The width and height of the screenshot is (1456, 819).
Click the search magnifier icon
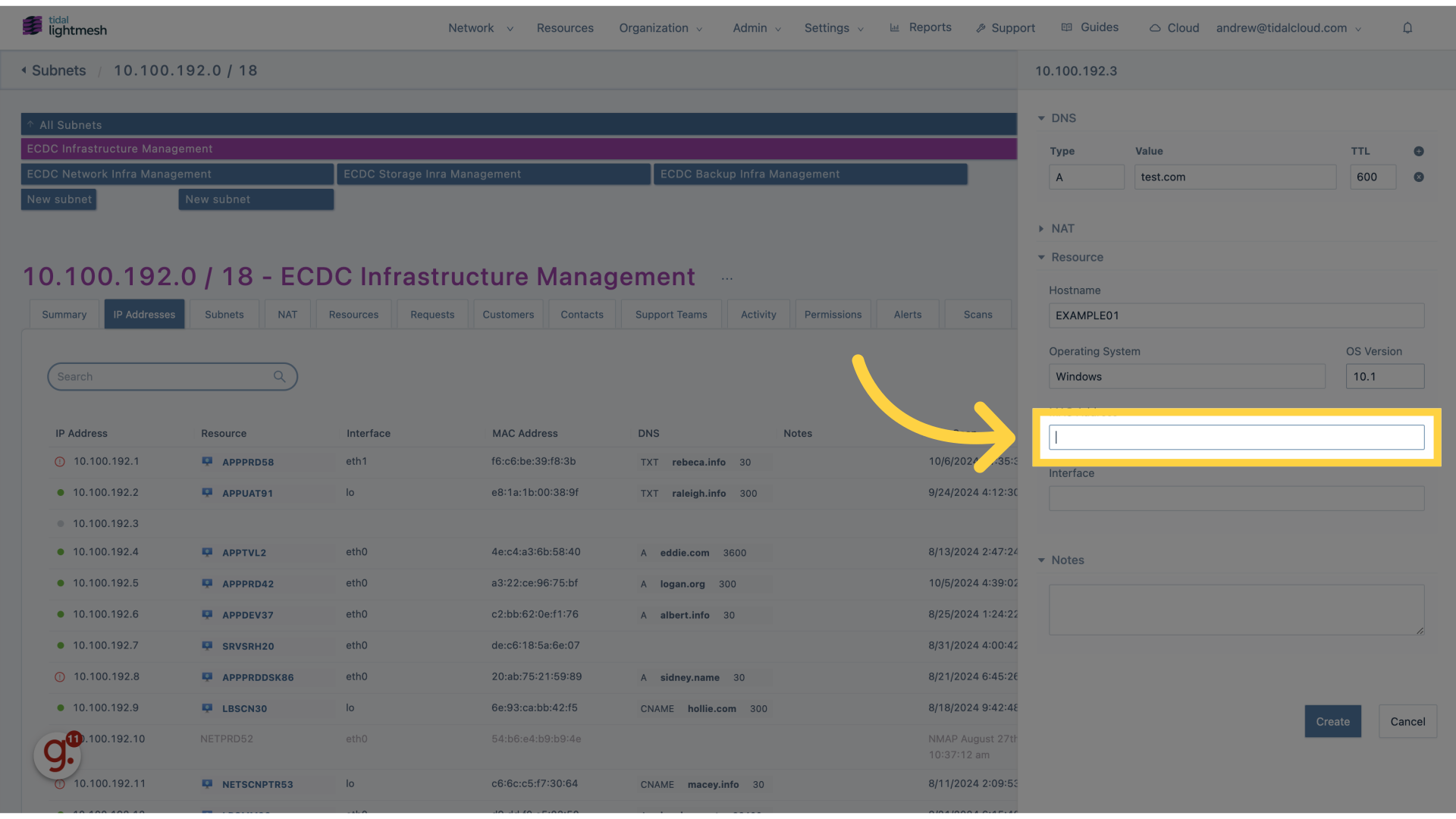(280, 376)
